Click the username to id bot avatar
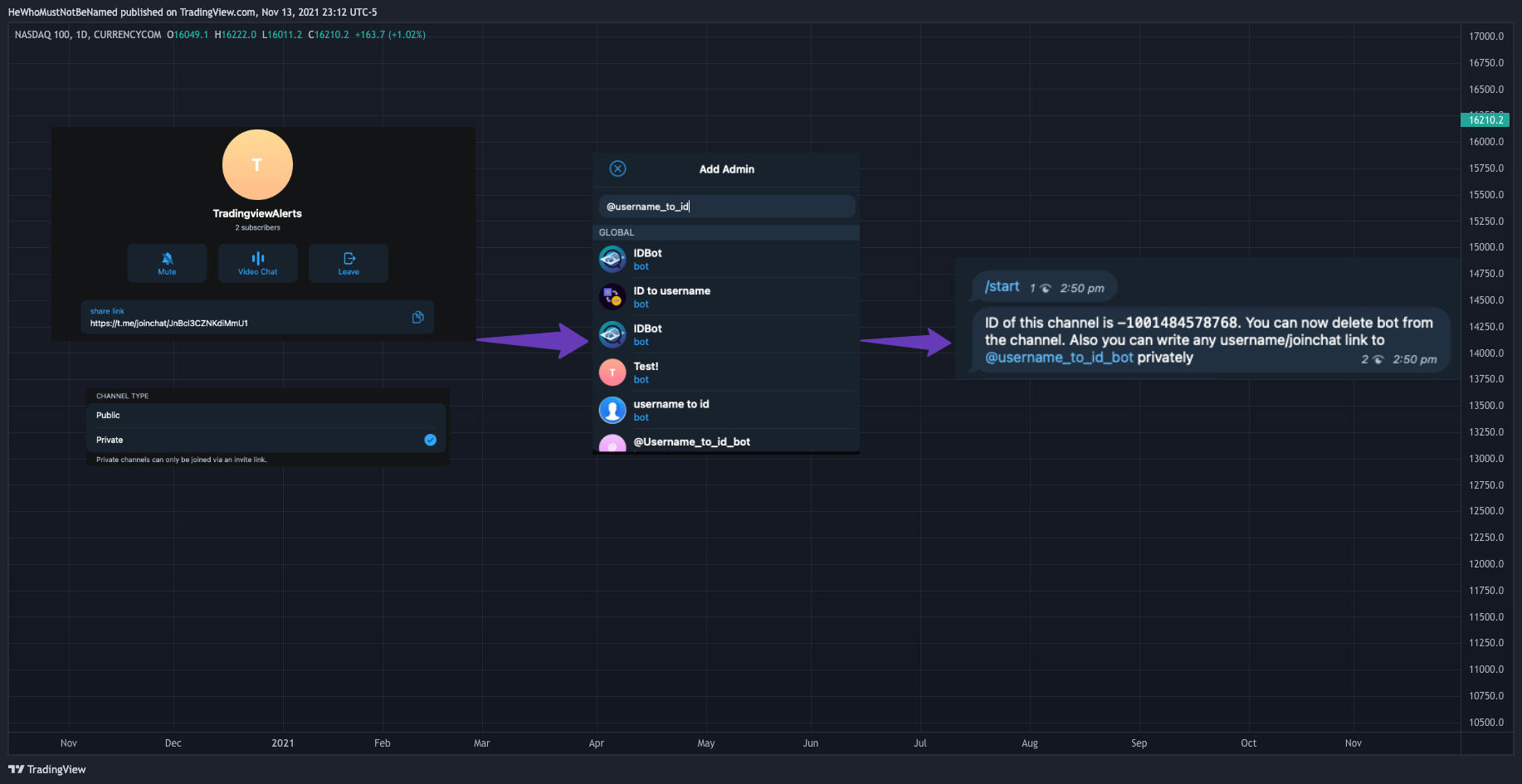This screenshot has height=784, width=1522. tap(612, 410)
